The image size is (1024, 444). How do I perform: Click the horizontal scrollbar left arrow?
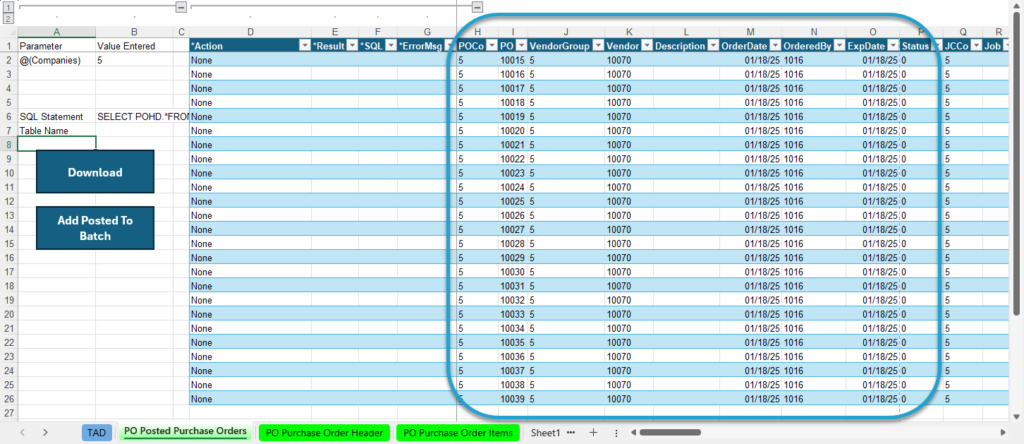pos(632,432)
